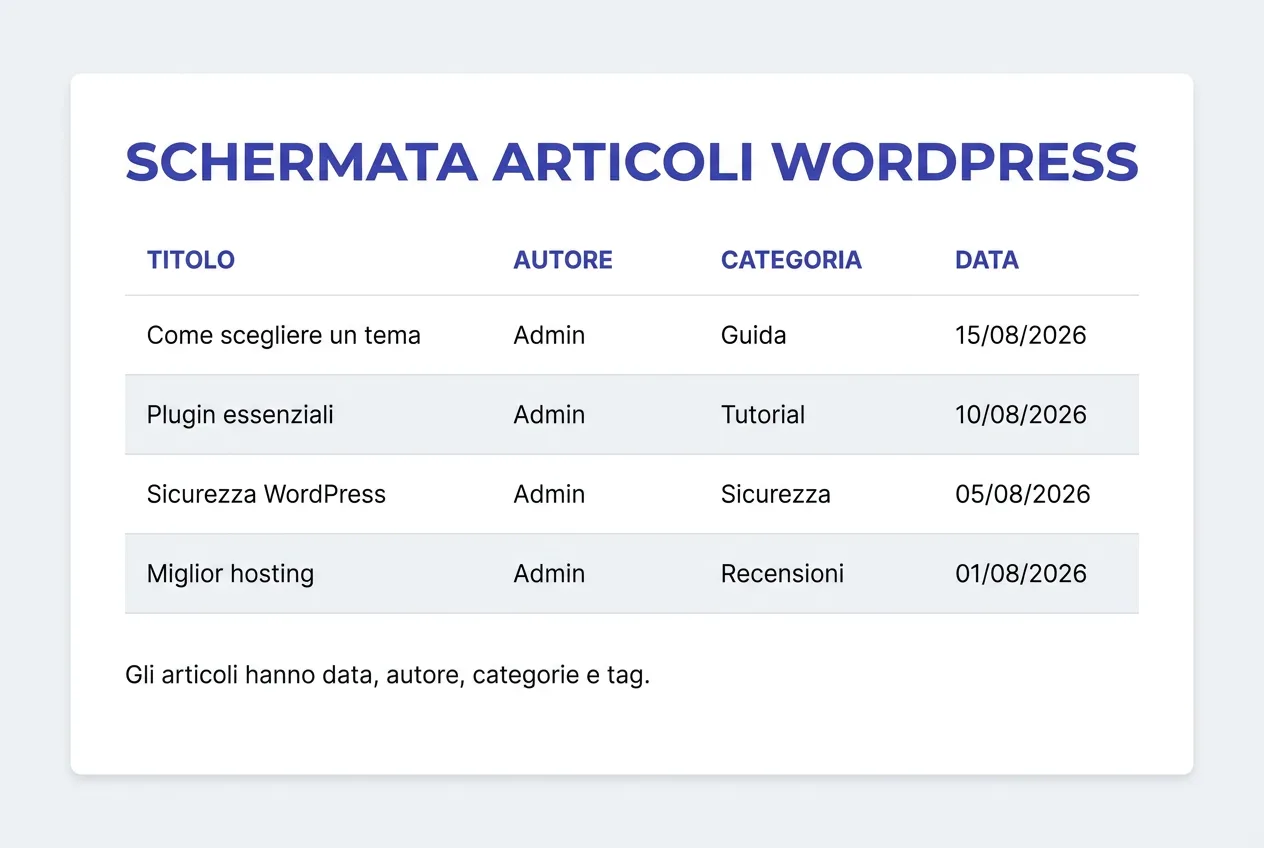Select the title 'Sicurezza WordPress'
Viewport: 1264px width, 848px height.
coord(266,494)
